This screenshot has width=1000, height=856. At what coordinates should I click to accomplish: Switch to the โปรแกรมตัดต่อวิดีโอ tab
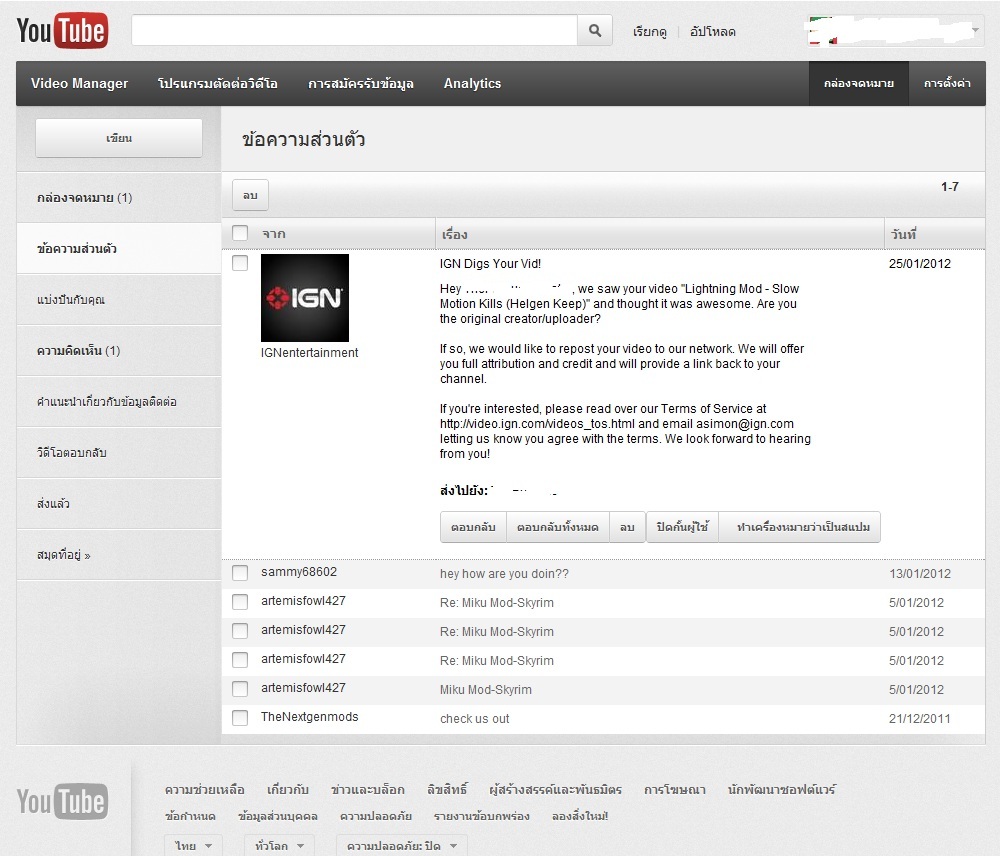pyautogui.click(x=217, y=84)
